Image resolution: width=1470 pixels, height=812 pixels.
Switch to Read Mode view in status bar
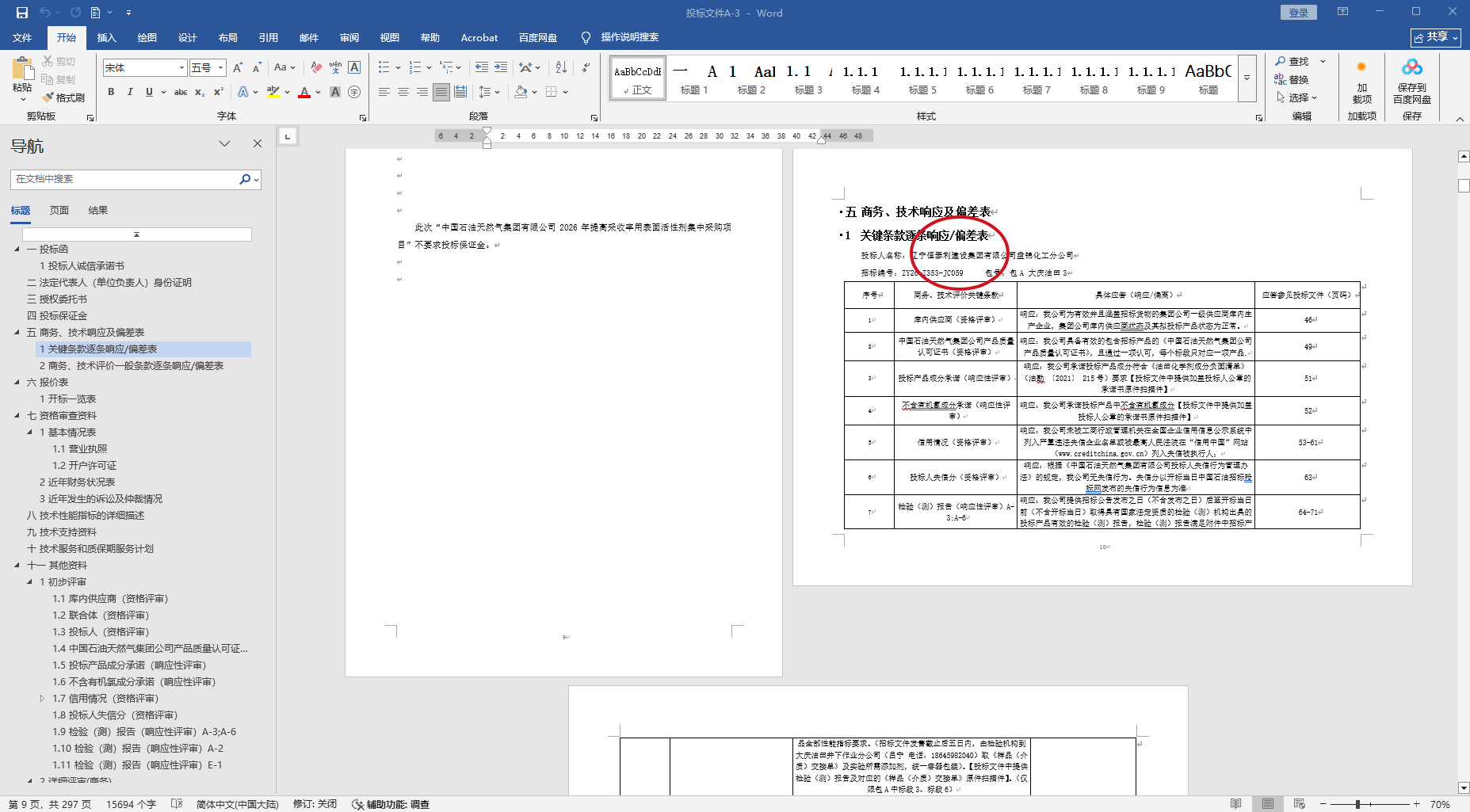pyautogui.click(x=1235, y=804)
